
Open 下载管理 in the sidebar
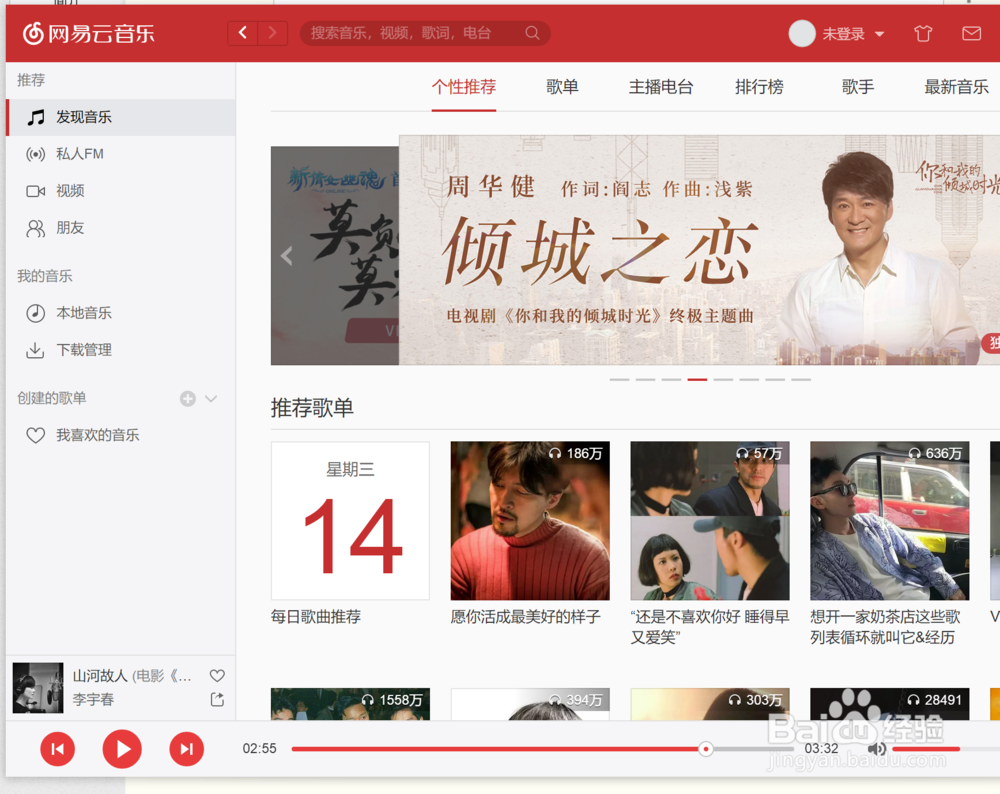pyautogui.click(x=121, y=350)
